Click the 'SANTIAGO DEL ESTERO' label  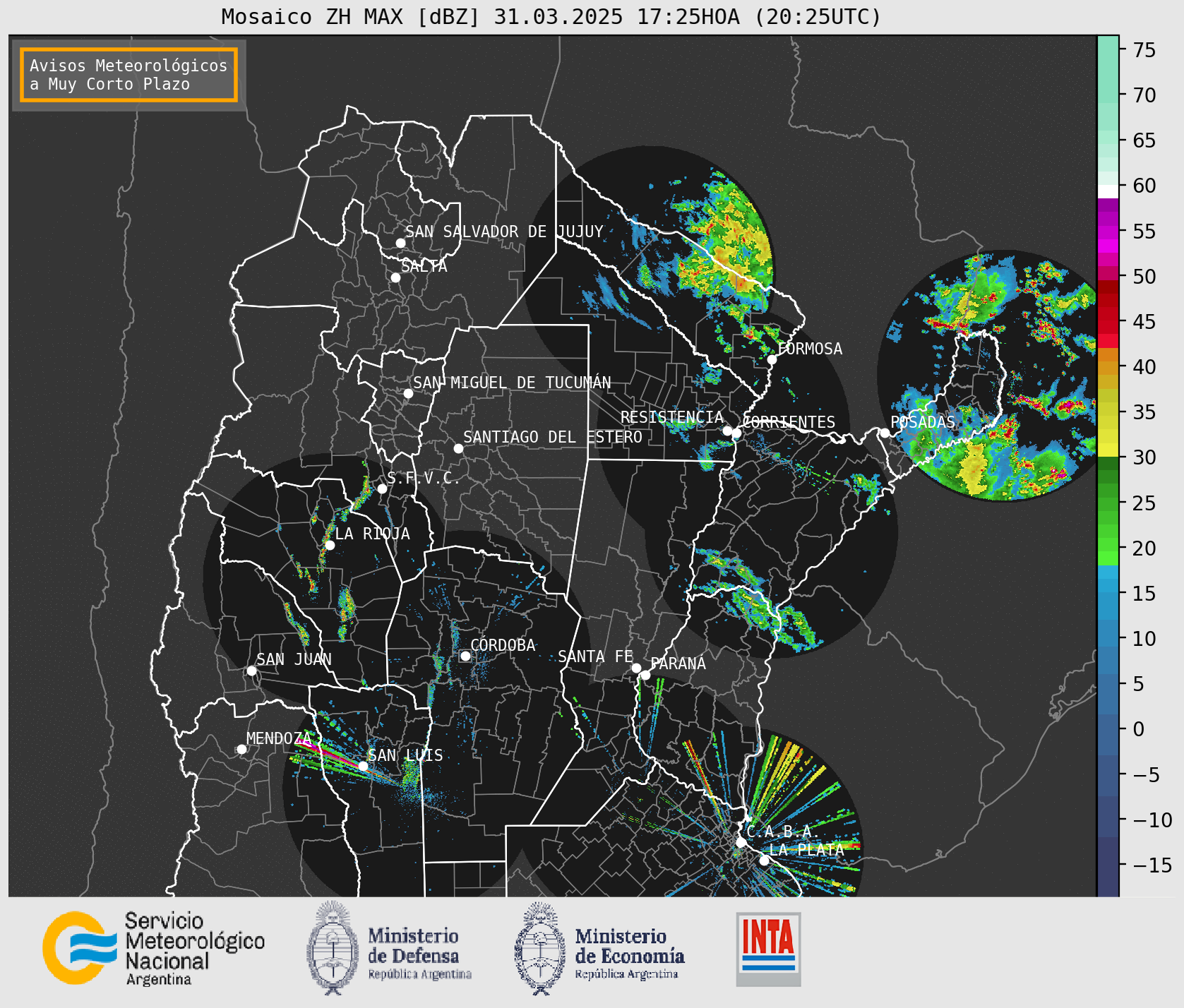click(553, 437)
